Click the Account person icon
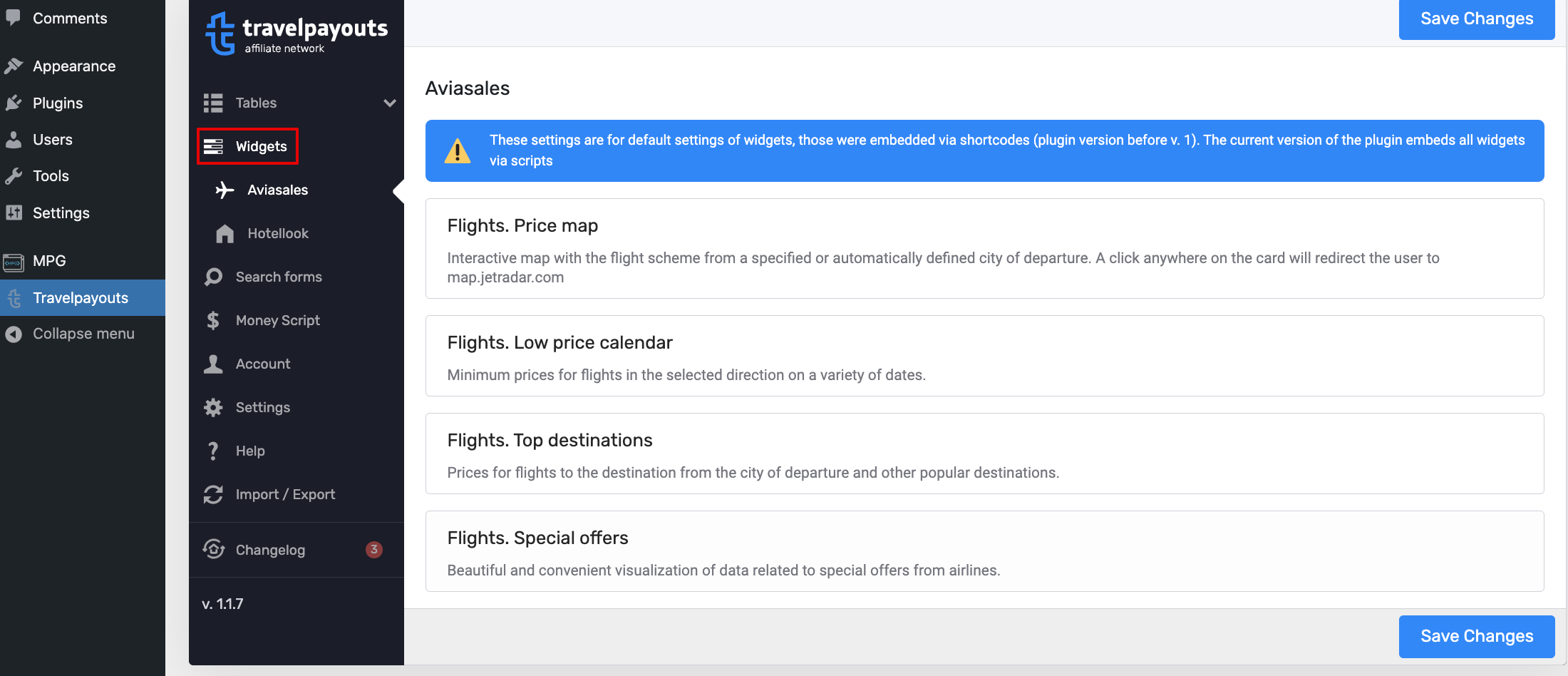 [x=213, y=364]
